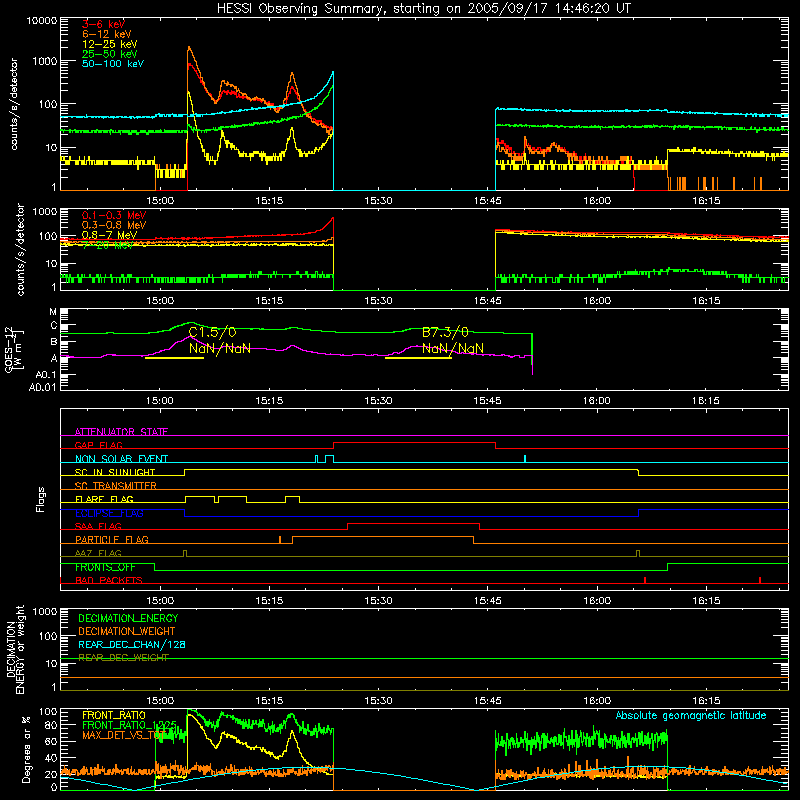Click the 'Absolute geomagnetic latitude' label

[x=691, y=715]
